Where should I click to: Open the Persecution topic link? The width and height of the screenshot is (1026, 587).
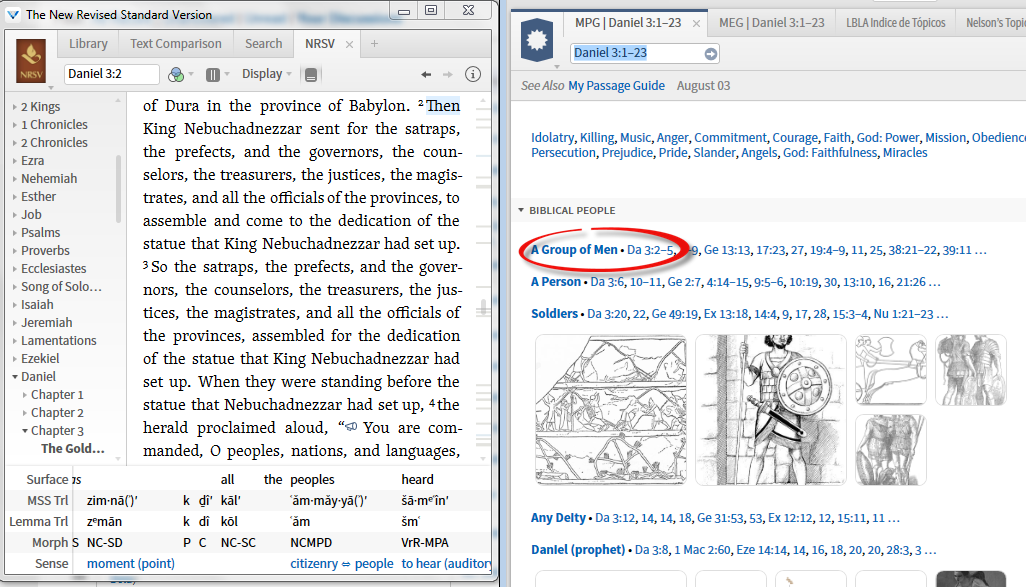point(563,152)
